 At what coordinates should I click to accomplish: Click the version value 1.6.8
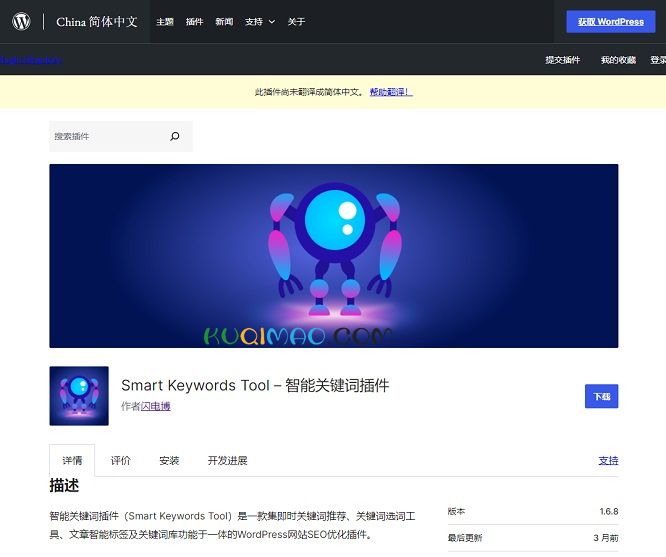coord(609,511)
